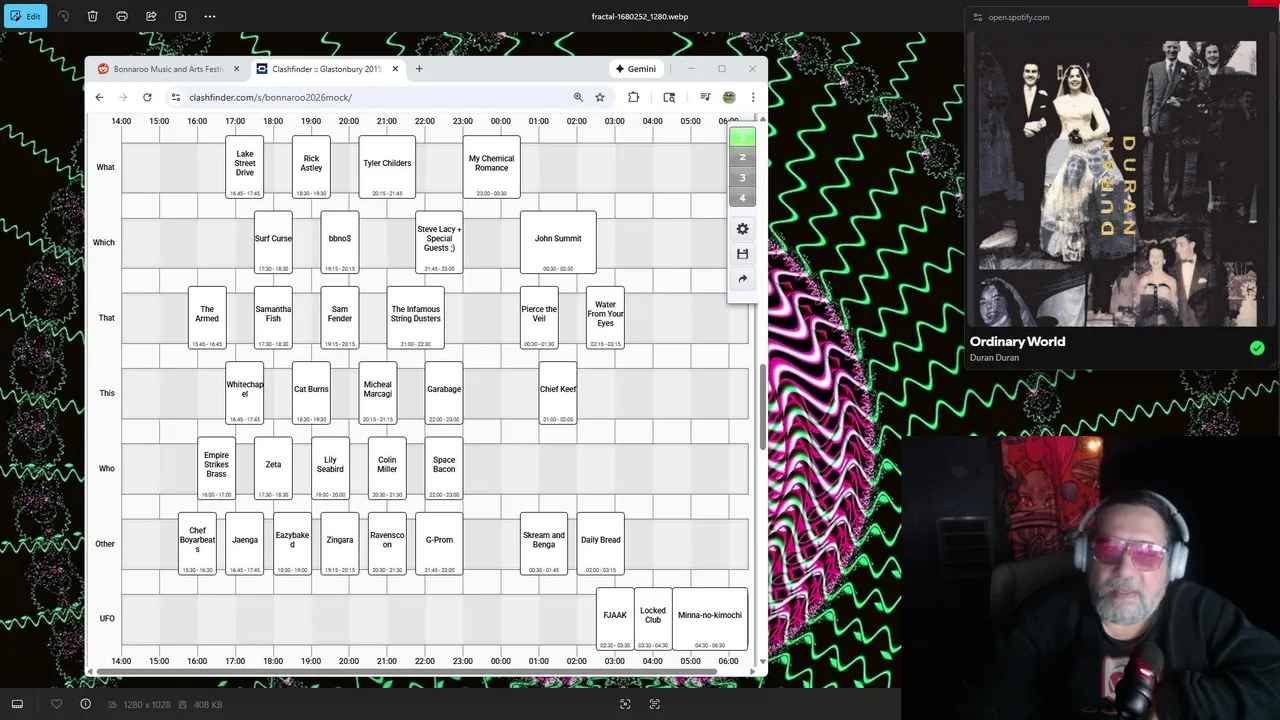The width and height of the screenshot is (1280, 720).
Task: Print the image using printer icon
Action: (x=122, y=16)
